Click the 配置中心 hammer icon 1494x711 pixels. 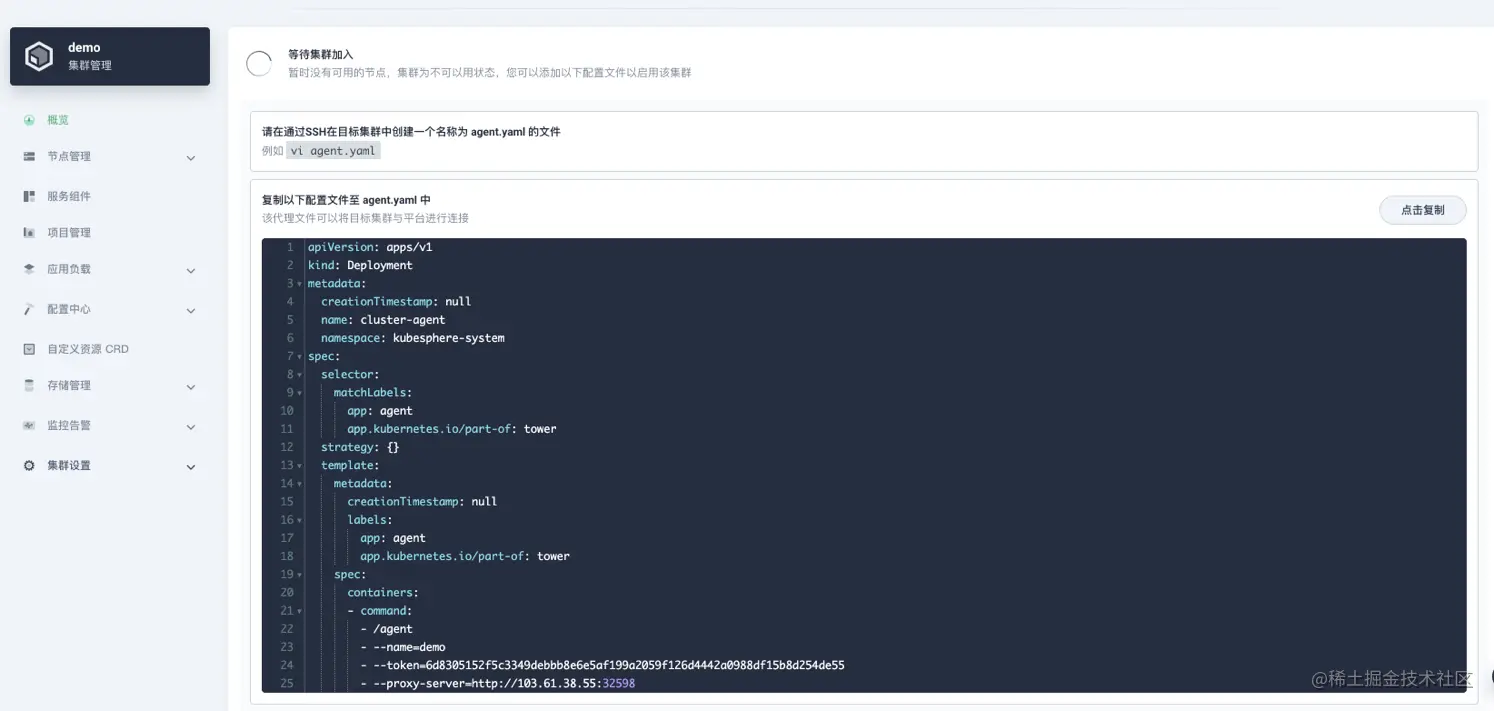[x=29, y=310]
